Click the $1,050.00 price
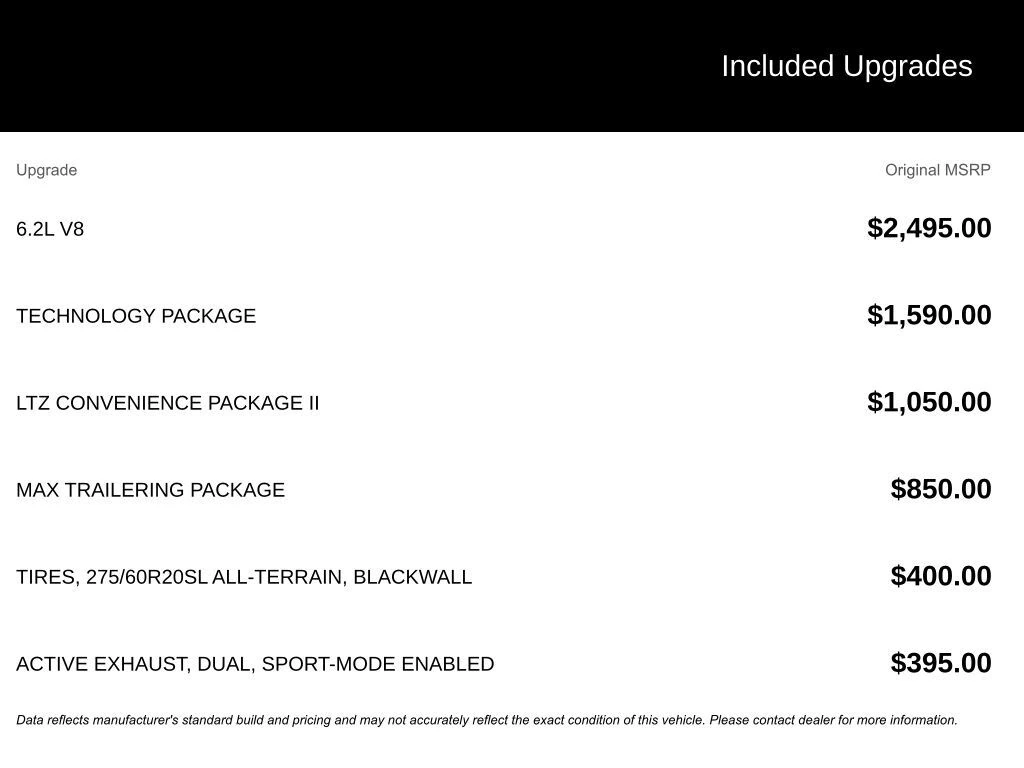This screenshot has width=1024, height=768. point(929,402)
